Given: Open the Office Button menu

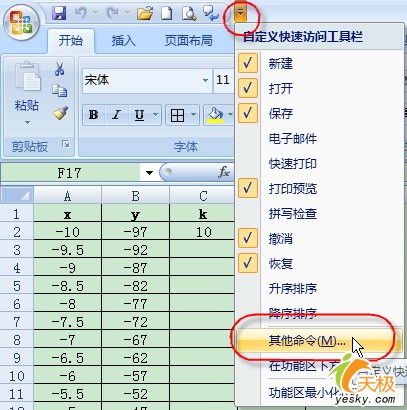Looking at the screenshot, I should pyautogui.click(x=21, y=23).
